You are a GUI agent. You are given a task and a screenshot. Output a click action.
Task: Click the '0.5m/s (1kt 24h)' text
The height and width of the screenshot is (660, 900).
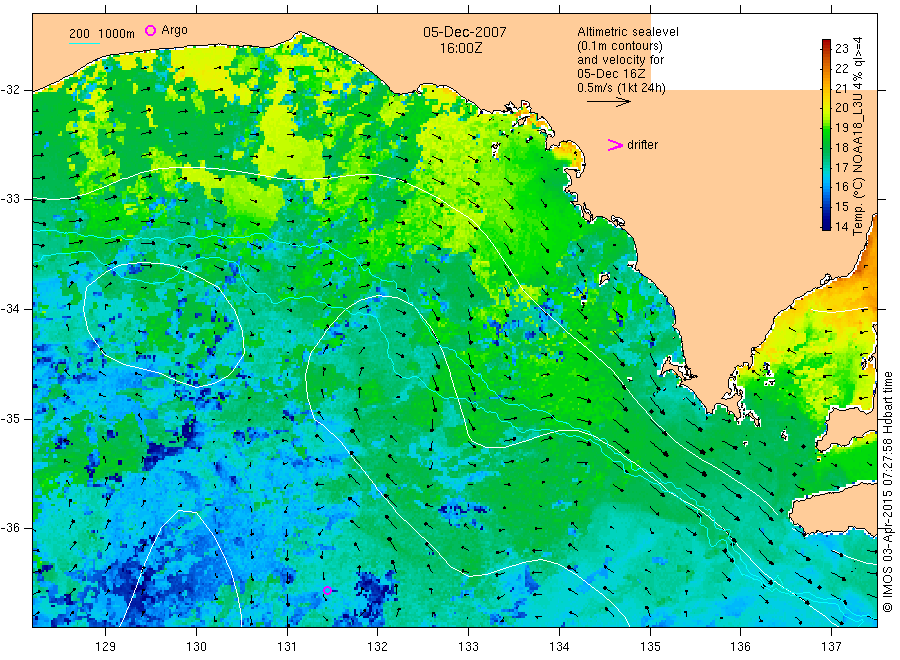[621, 88]
